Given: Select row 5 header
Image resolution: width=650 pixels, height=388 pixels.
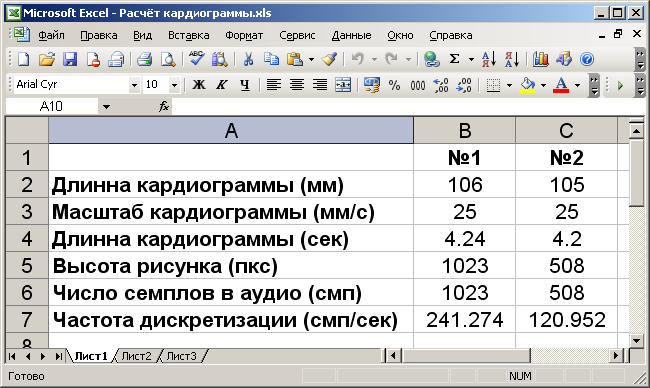Looking at the screenshot, I should 27,266.
